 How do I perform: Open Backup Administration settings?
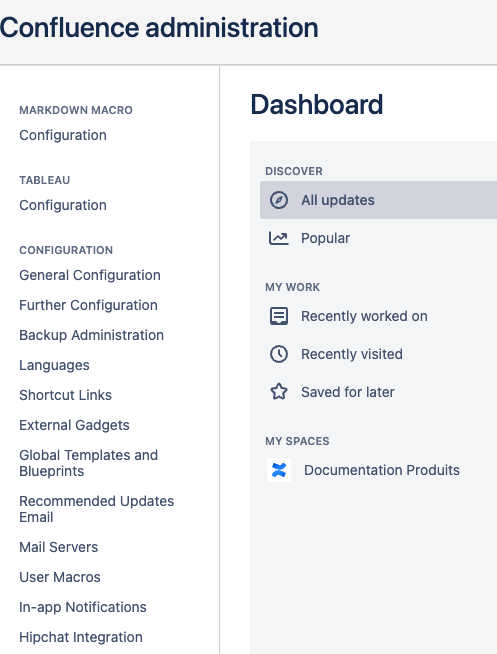[91, 335]
